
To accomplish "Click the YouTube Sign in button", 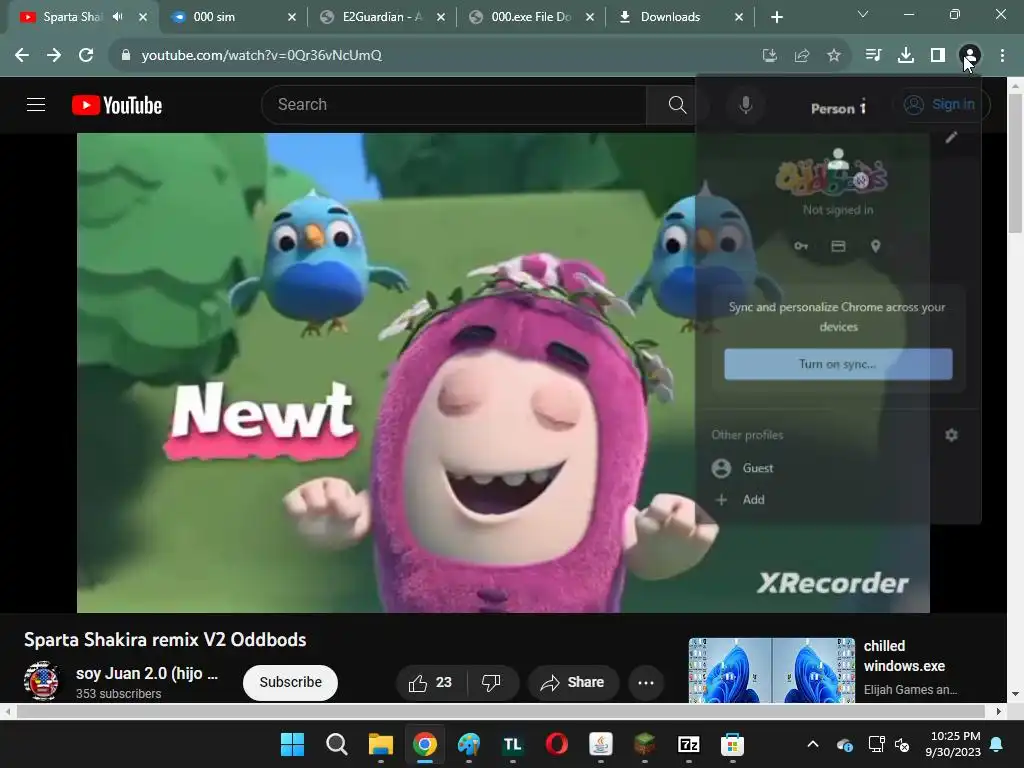I will 940,104.
